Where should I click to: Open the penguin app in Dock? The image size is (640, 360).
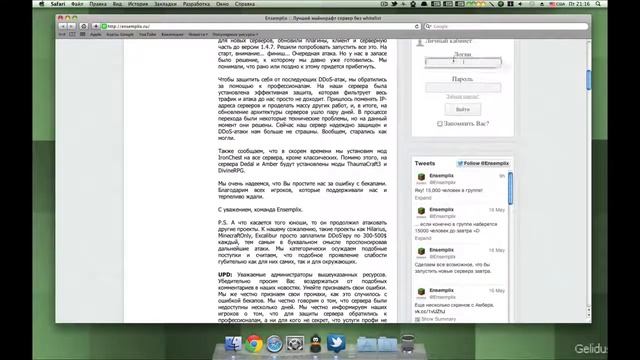(315, 344)
